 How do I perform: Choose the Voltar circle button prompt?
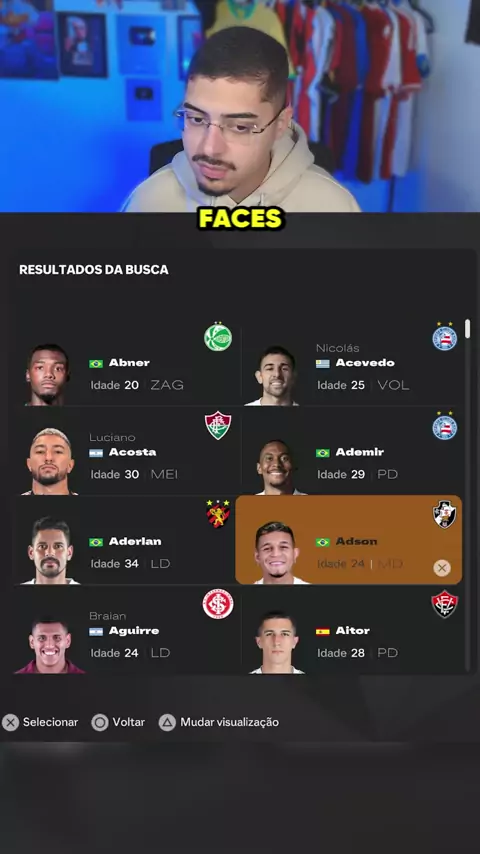tap(118, 722)
